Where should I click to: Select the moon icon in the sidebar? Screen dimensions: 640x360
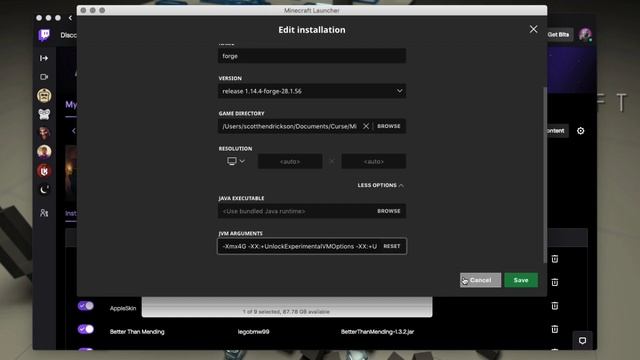pyautogui.click(x=44, y=190)
